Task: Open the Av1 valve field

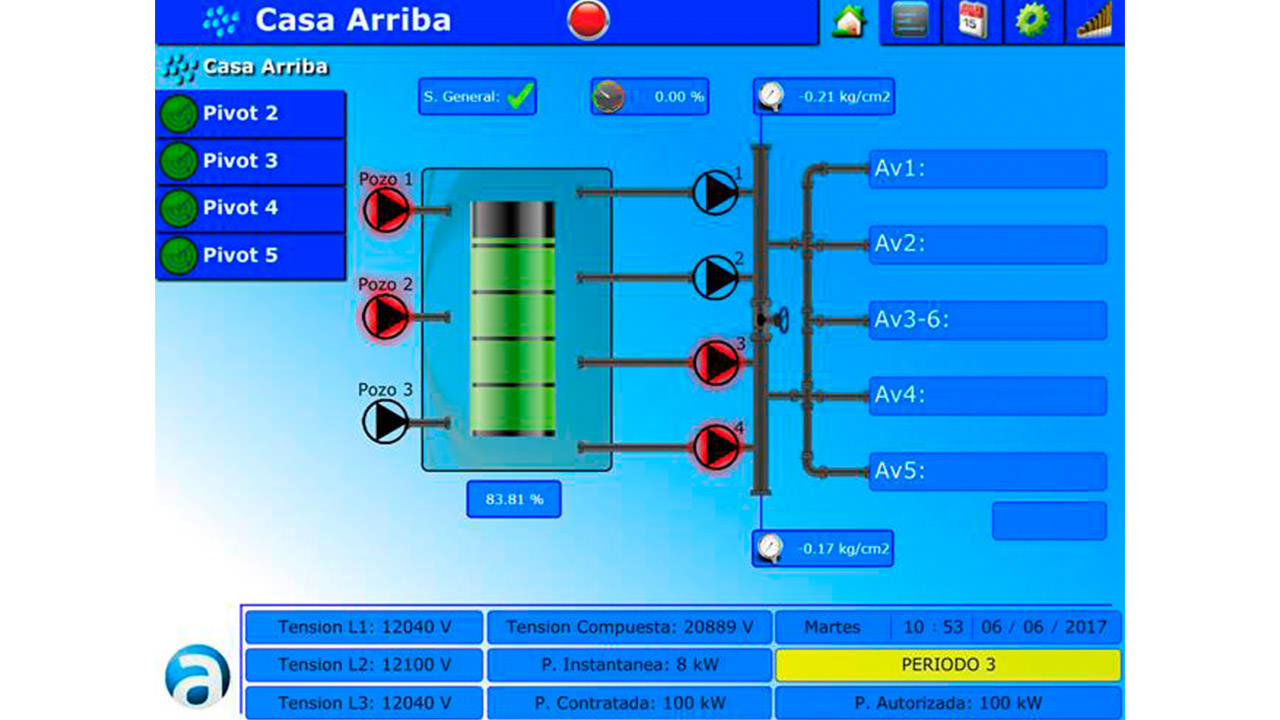Action: 987,169
